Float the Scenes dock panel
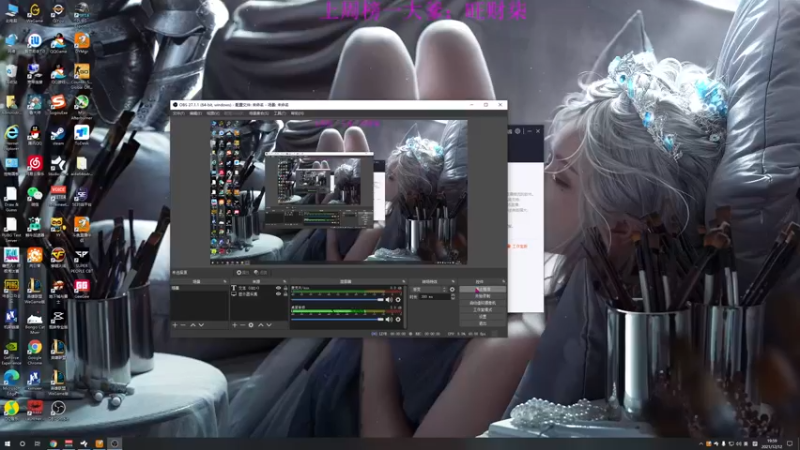This screenshot has height=450, width=800. pyautogui.click(x=224, y=282)
